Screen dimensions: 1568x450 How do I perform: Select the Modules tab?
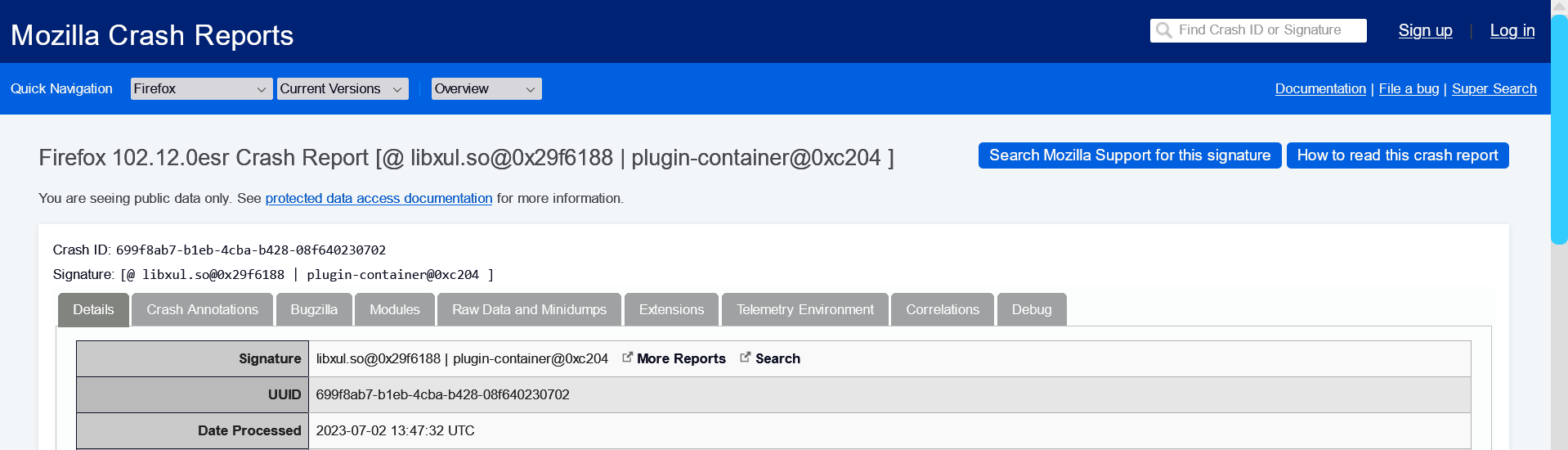[394, 309]
